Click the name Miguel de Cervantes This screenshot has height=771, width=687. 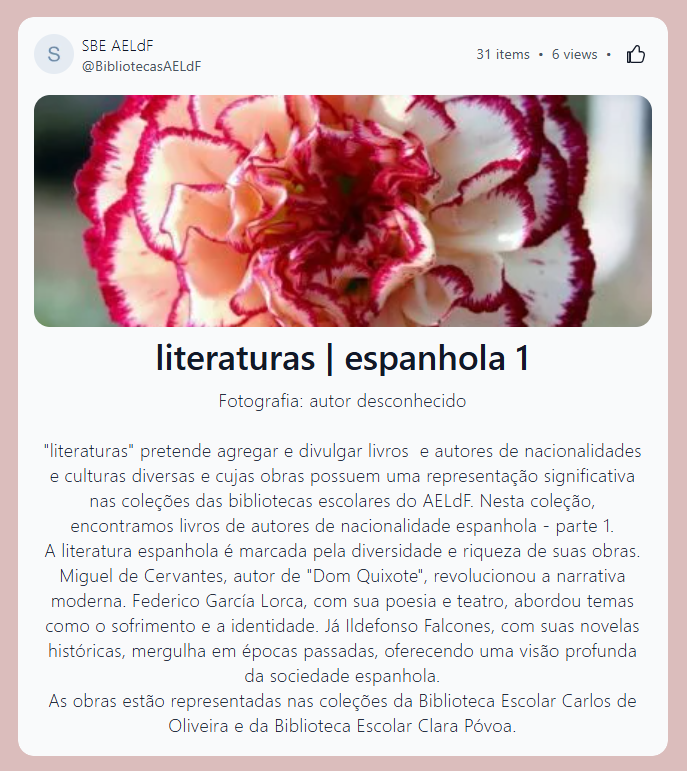tap(143, 576)
